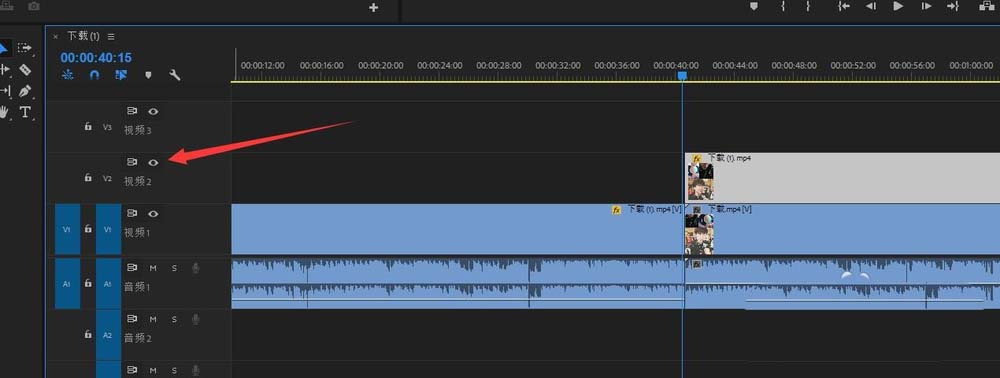Screen dimensions: 1000x378
Task: Toggle sync lock for 音频1 track
Action: pos(132,268)
